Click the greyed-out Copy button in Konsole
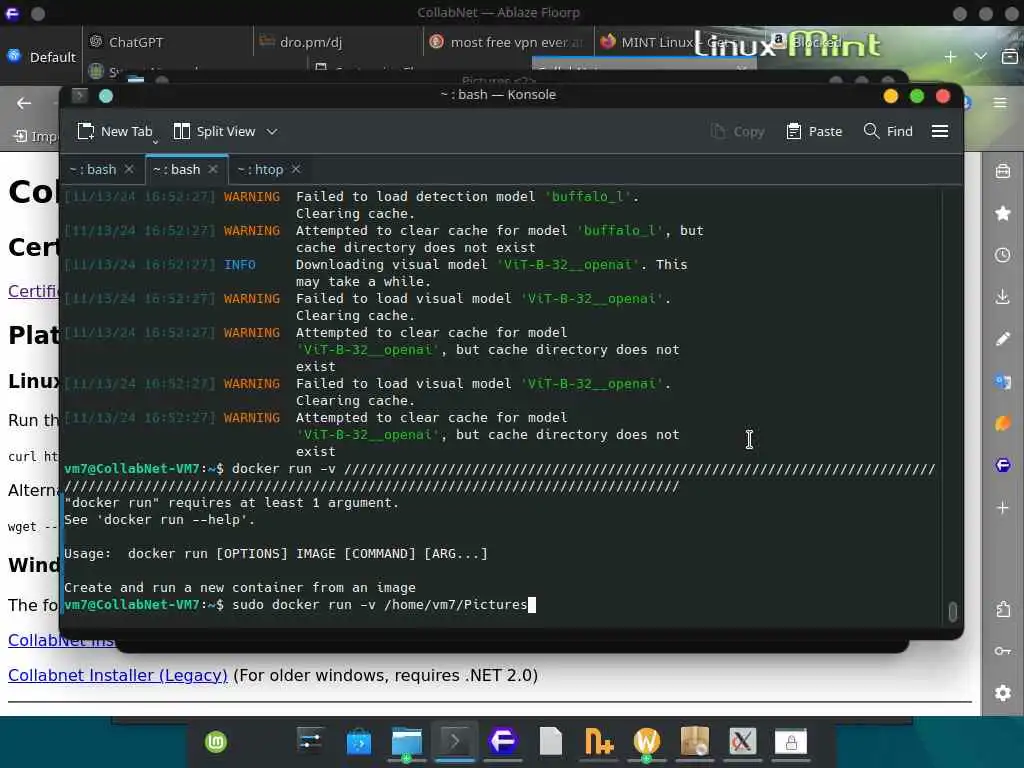The width and height of the screenshot is (1024, 768). click(x=737, y=131)
